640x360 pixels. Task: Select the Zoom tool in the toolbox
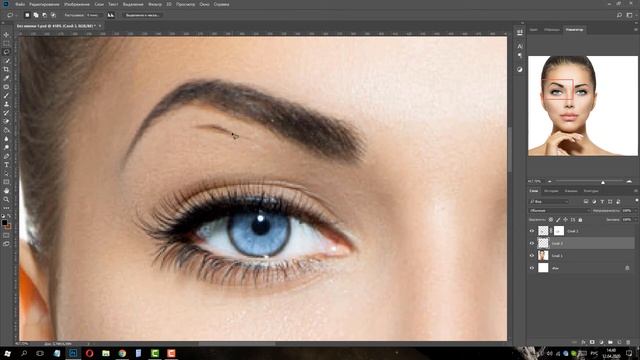pyautogui.click(x=6, y=200)
